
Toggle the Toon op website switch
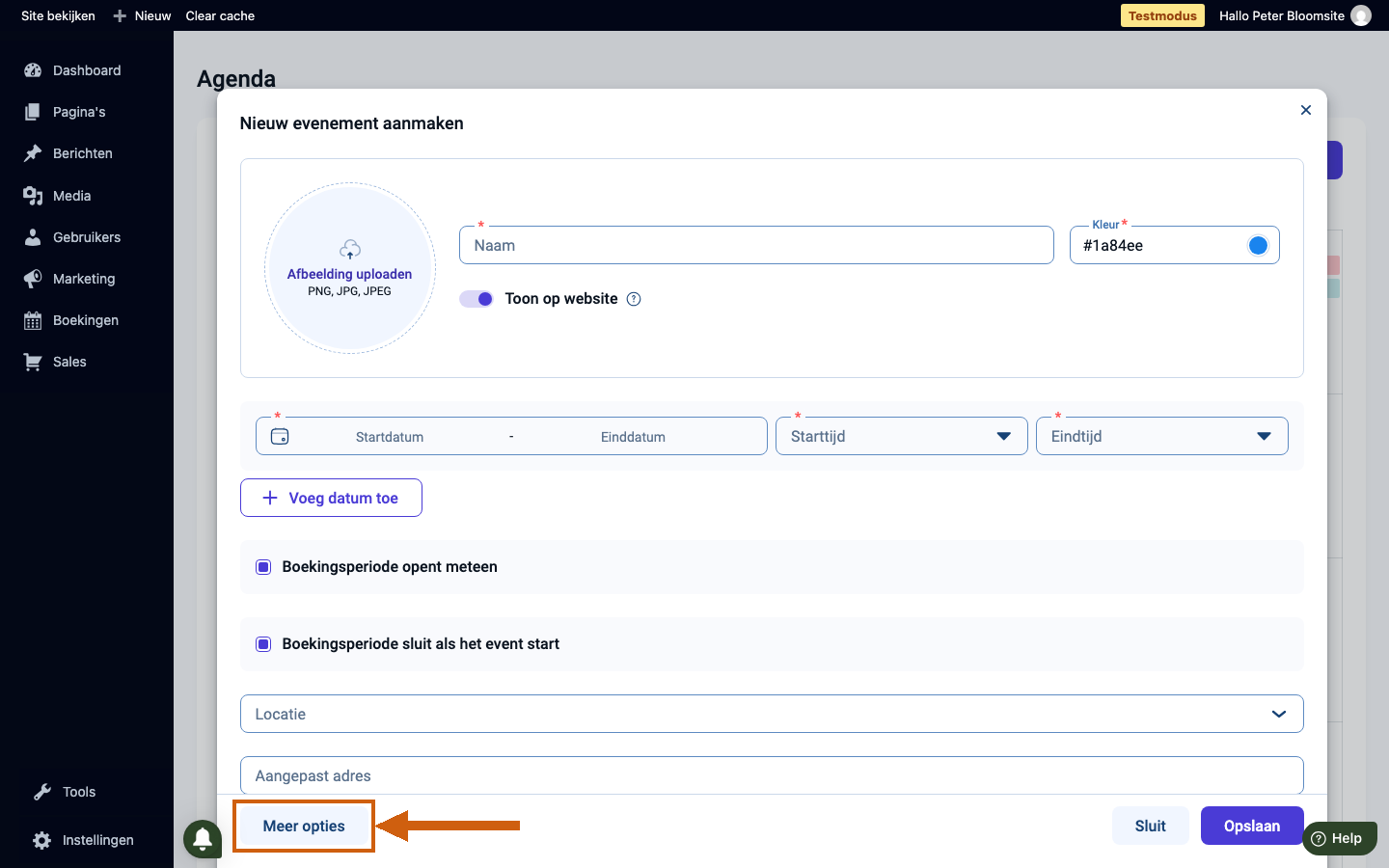coord(477,299)
